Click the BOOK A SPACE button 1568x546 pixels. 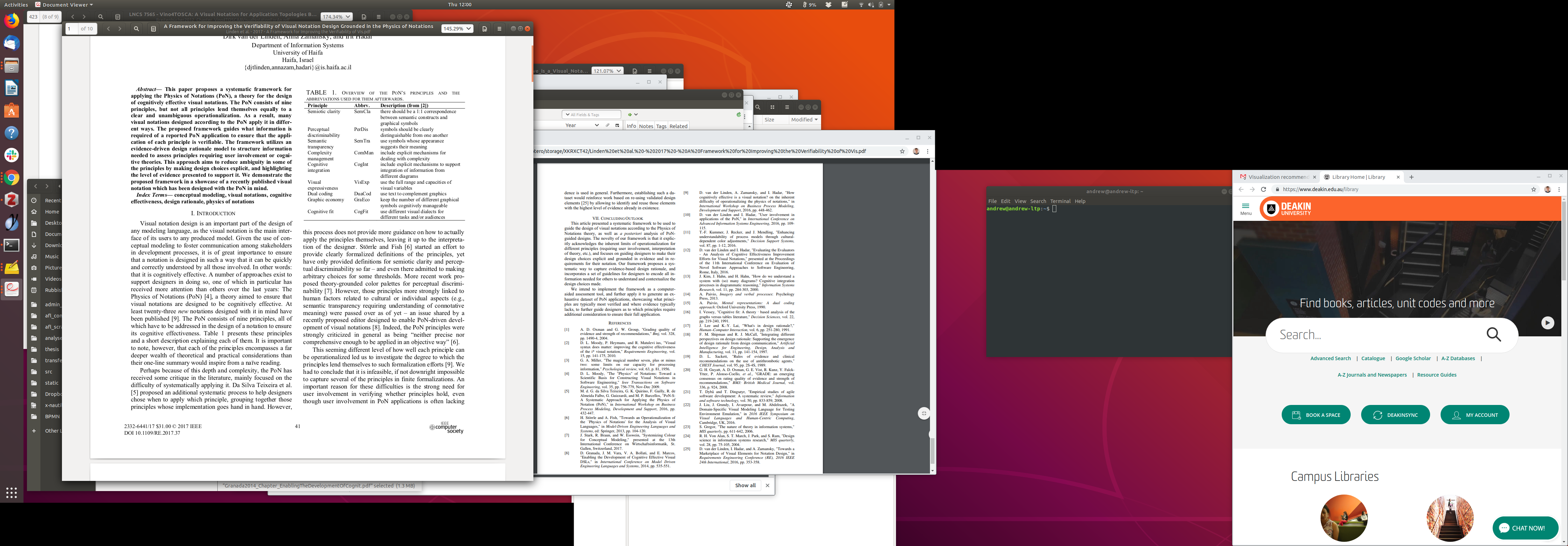tap(1315, 415)
